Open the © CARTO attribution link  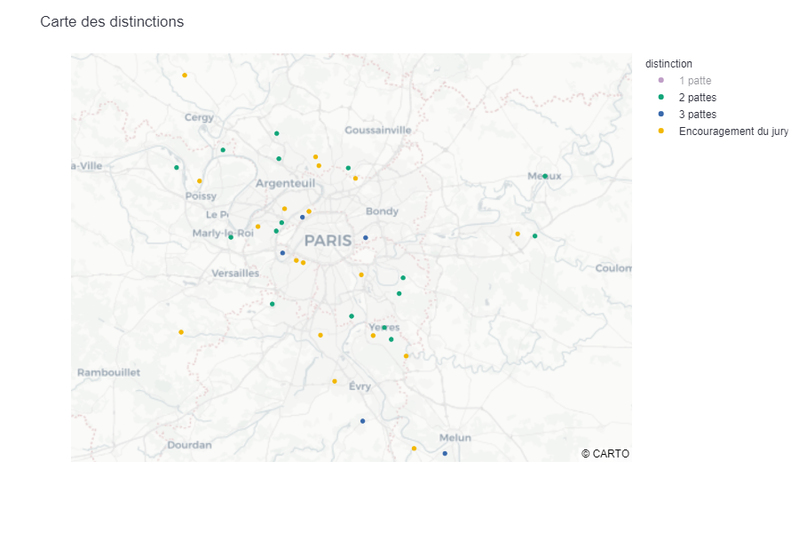tap(605, 454)
